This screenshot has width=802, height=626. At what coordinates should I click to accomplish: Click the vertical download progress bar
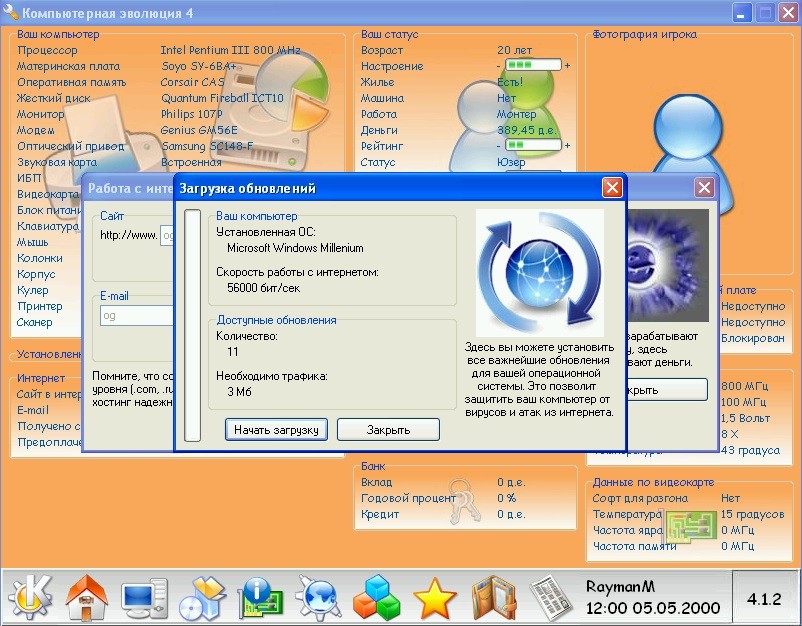point(192,325)
